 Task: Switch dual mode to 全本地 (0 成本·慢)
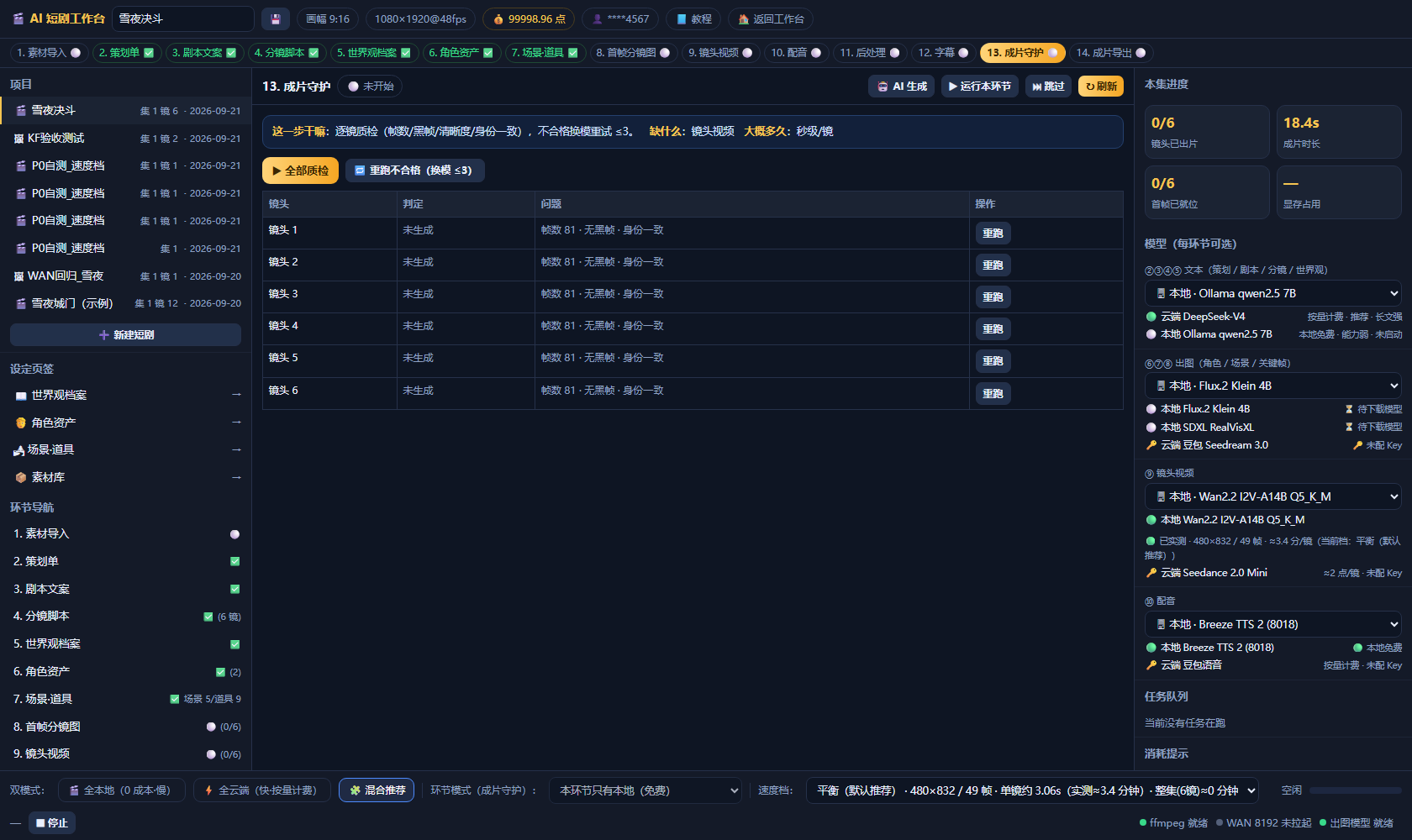click(121, 790)
